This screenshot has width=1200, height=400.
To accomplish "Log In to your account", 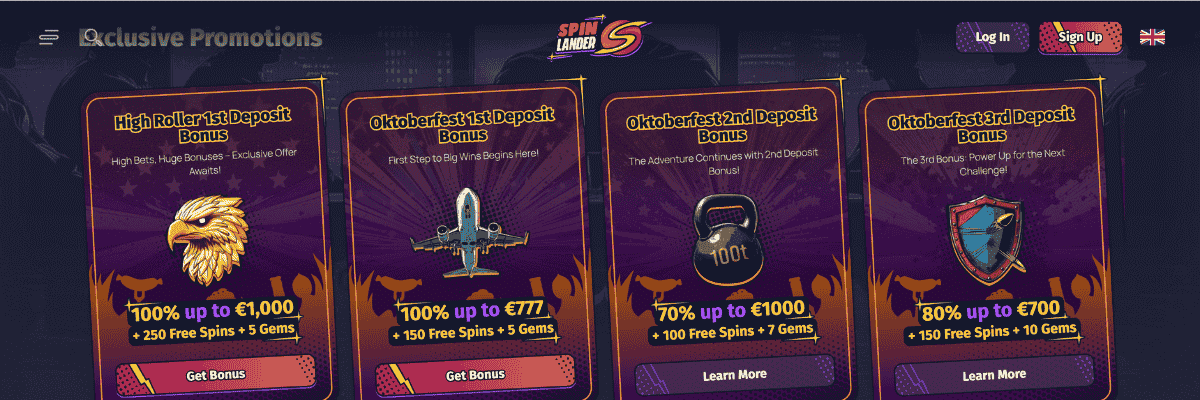I will (x=992, y=37).
